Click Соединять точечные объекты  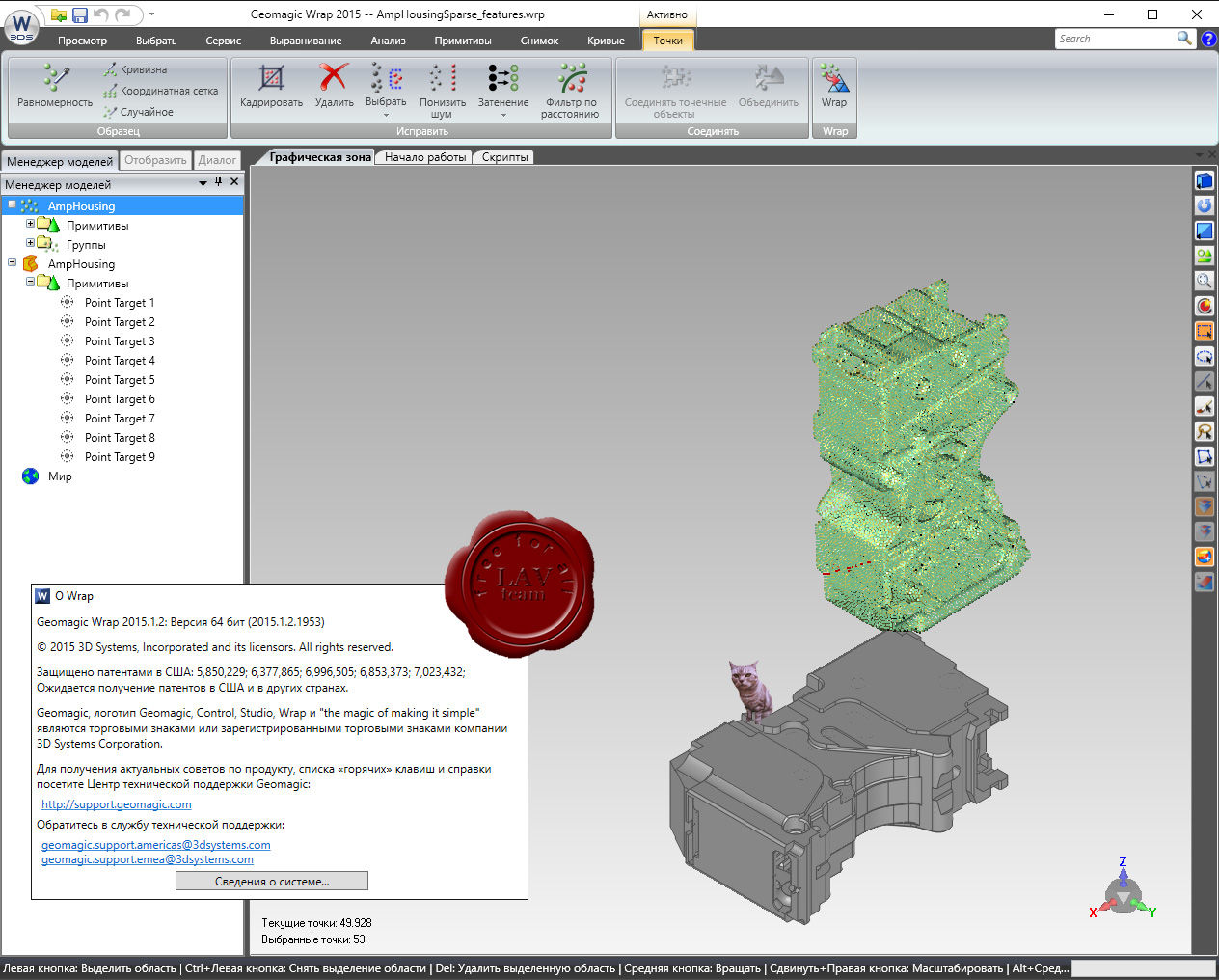click(675, 90)
